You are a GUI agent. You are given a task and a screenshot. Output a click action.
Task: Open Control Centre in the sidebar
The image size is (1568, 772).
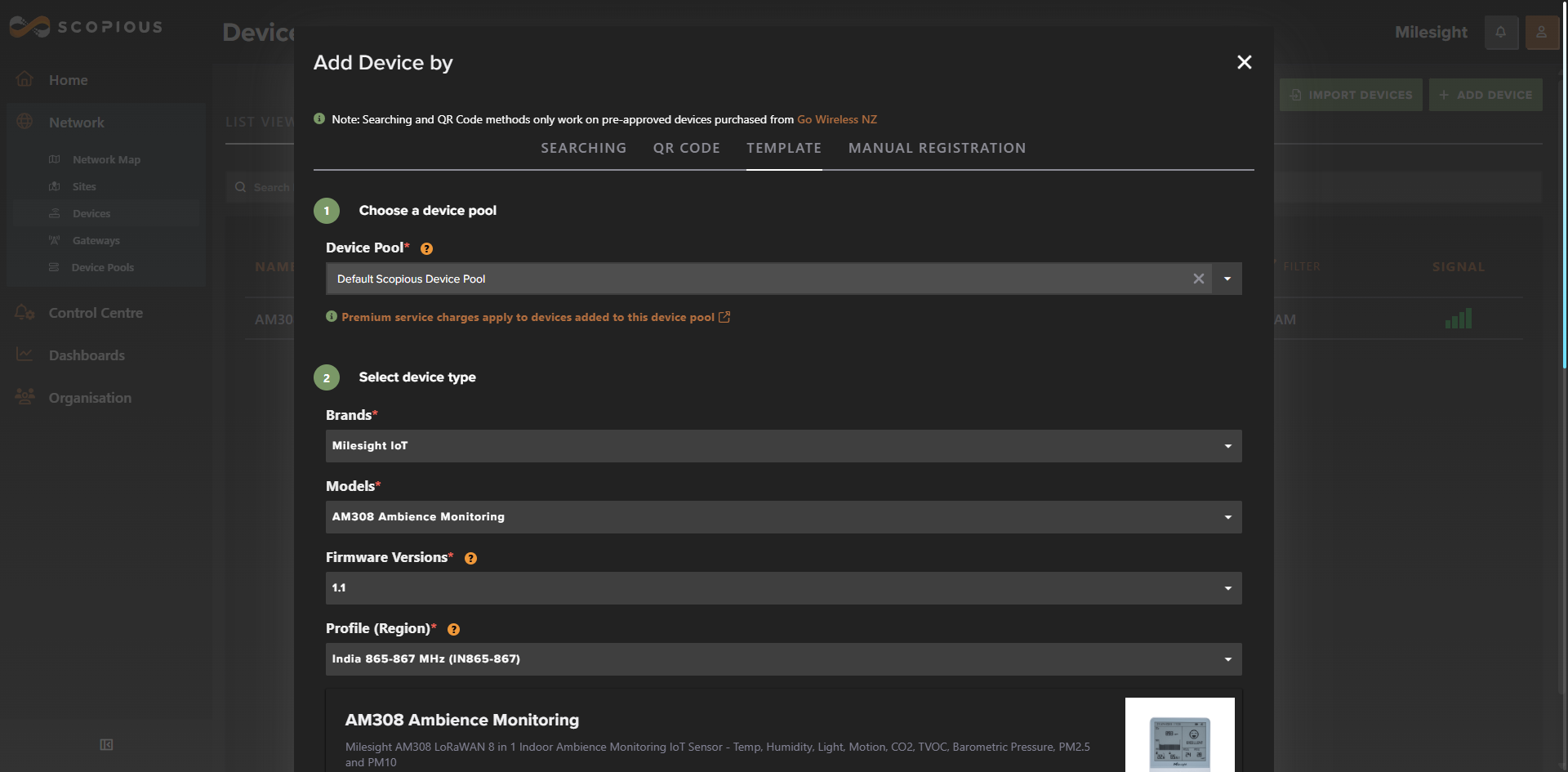tap(96, 313)
